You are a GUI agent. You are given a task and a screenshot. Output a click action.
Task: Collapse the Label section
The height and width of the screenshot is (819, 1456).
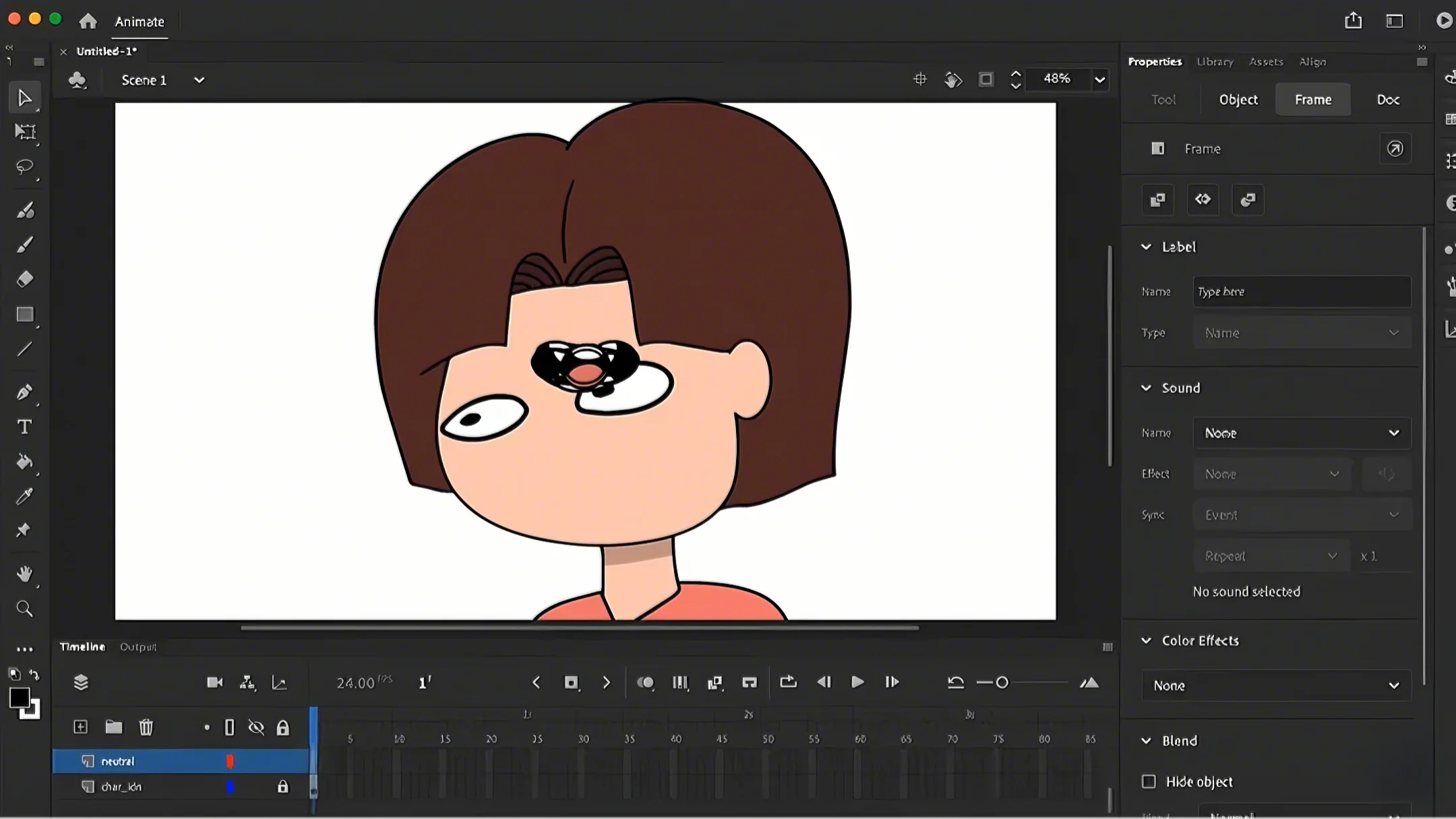pos(1146,247)
